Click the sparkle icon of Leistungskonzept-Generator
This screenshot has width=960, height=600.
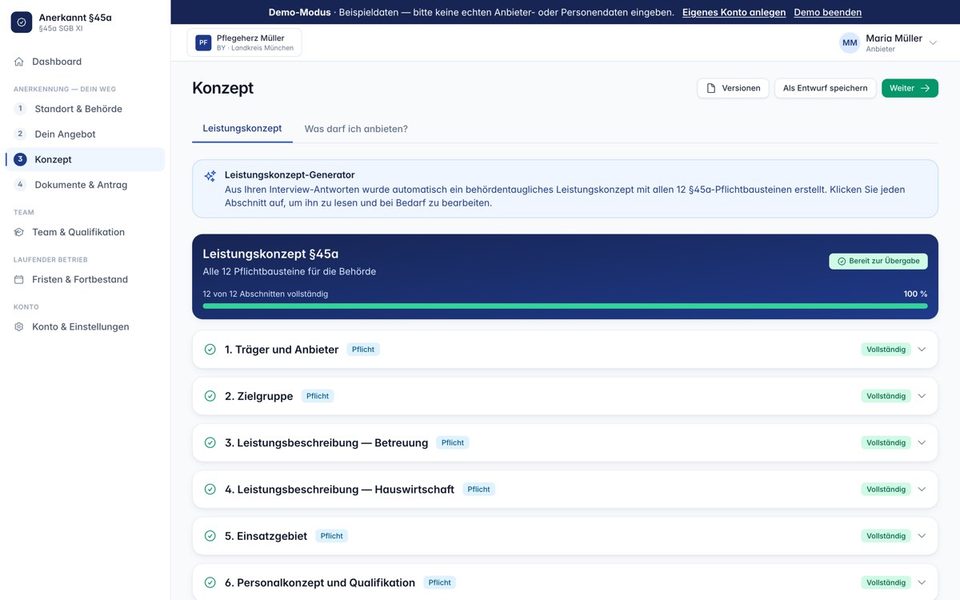[x=210, y=176]
